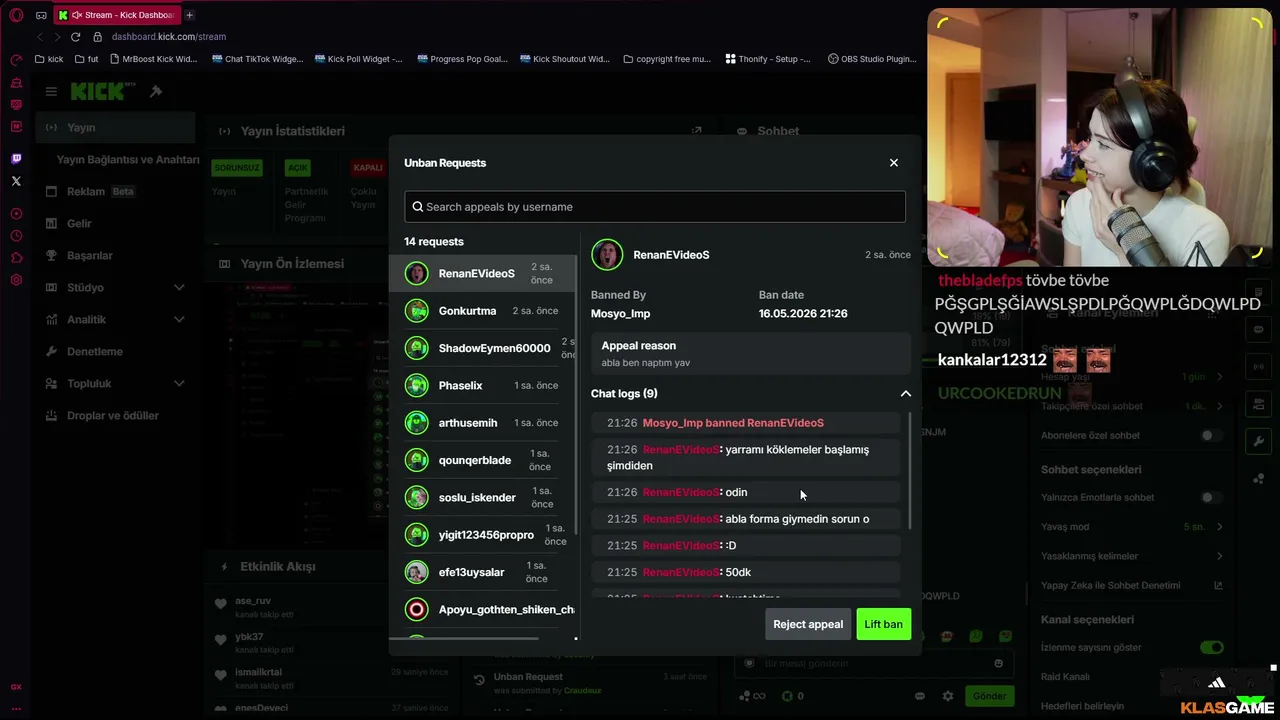Open Yasaklanmış kelimeler chevron
1280x720 pixels.
1220,556
